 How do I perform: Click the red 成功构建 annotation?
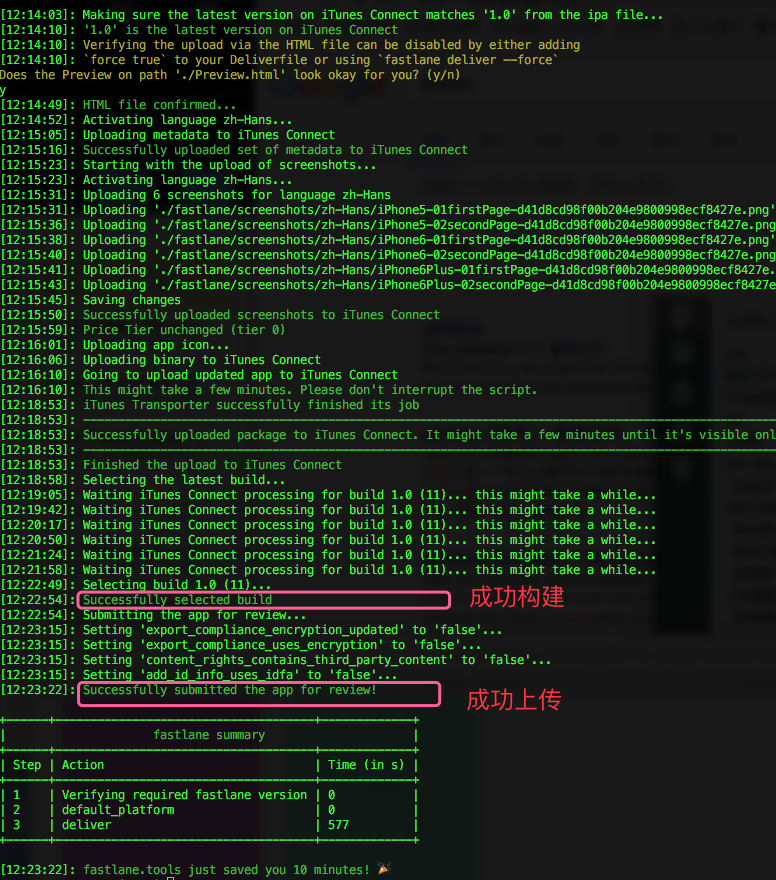point(517,597)
